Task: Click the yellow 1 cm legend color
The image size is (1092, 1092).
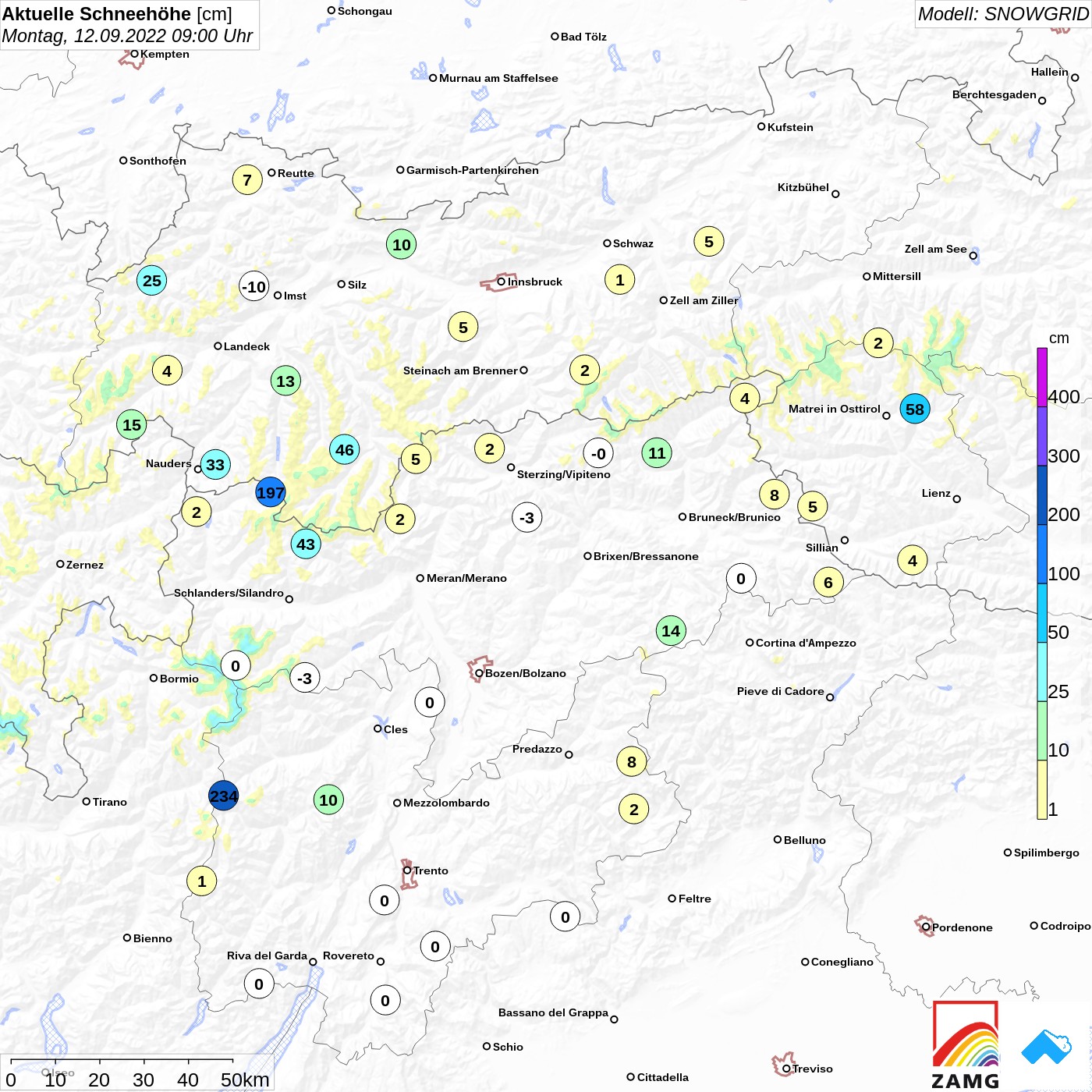Action: click(x=1042, y=789)
